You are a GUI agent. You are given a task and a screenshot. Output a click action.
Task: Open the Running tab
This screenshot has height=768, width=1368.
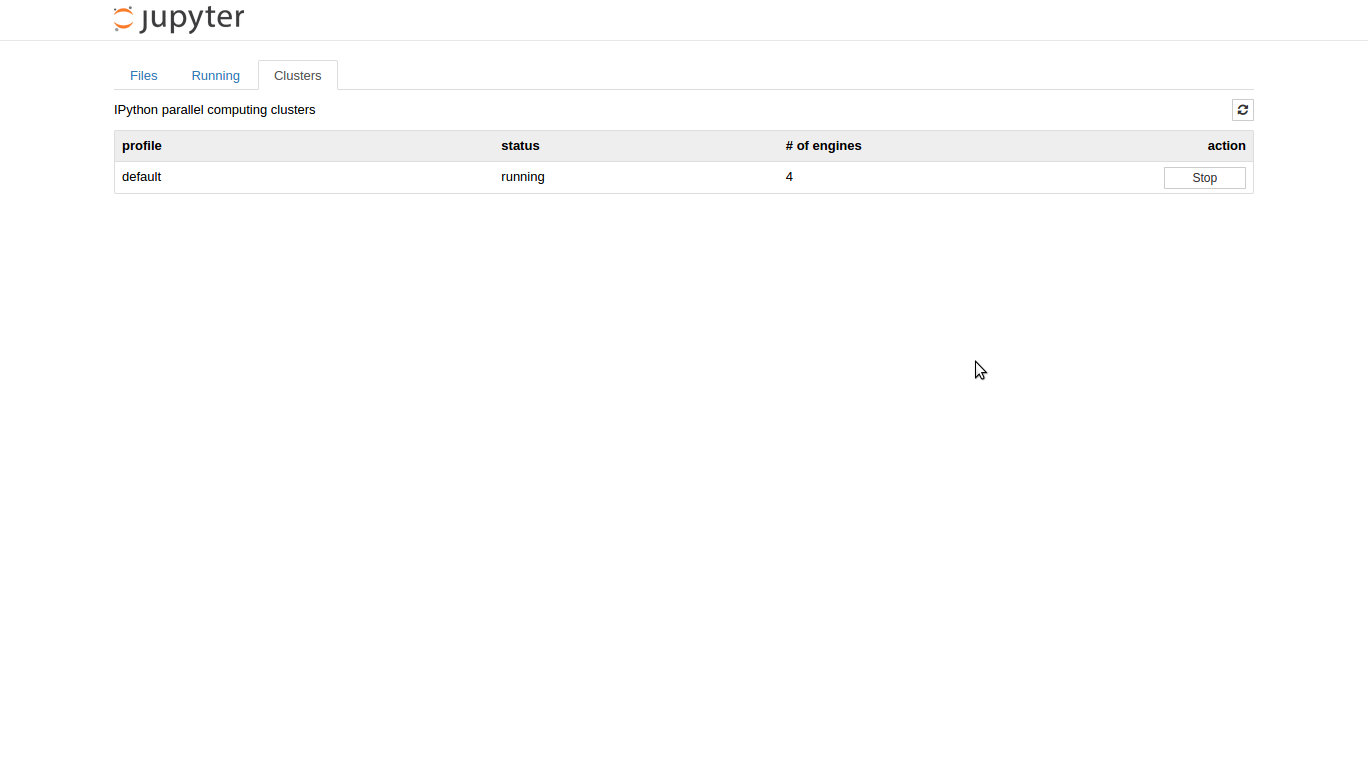click(215, 75)
